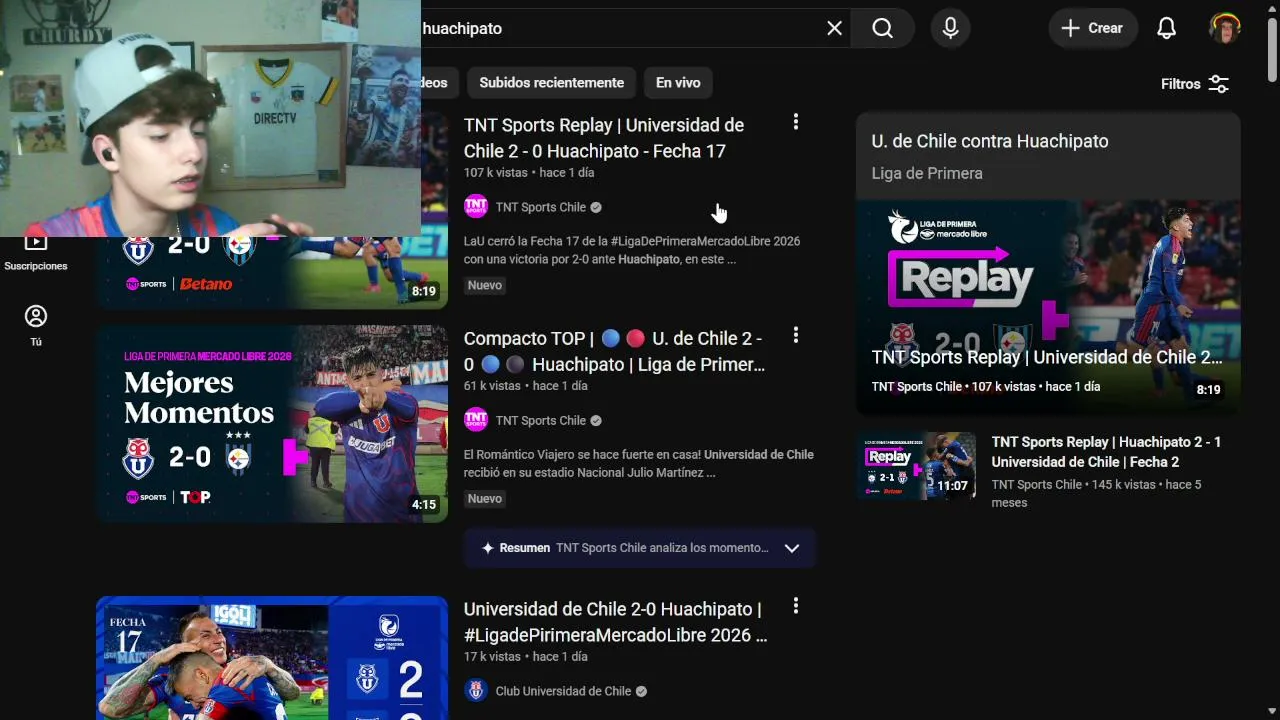Open the Mejores Momentos 4:15 video thumbnail
This screenshot has width=1280, height=720.
point(272,423)
